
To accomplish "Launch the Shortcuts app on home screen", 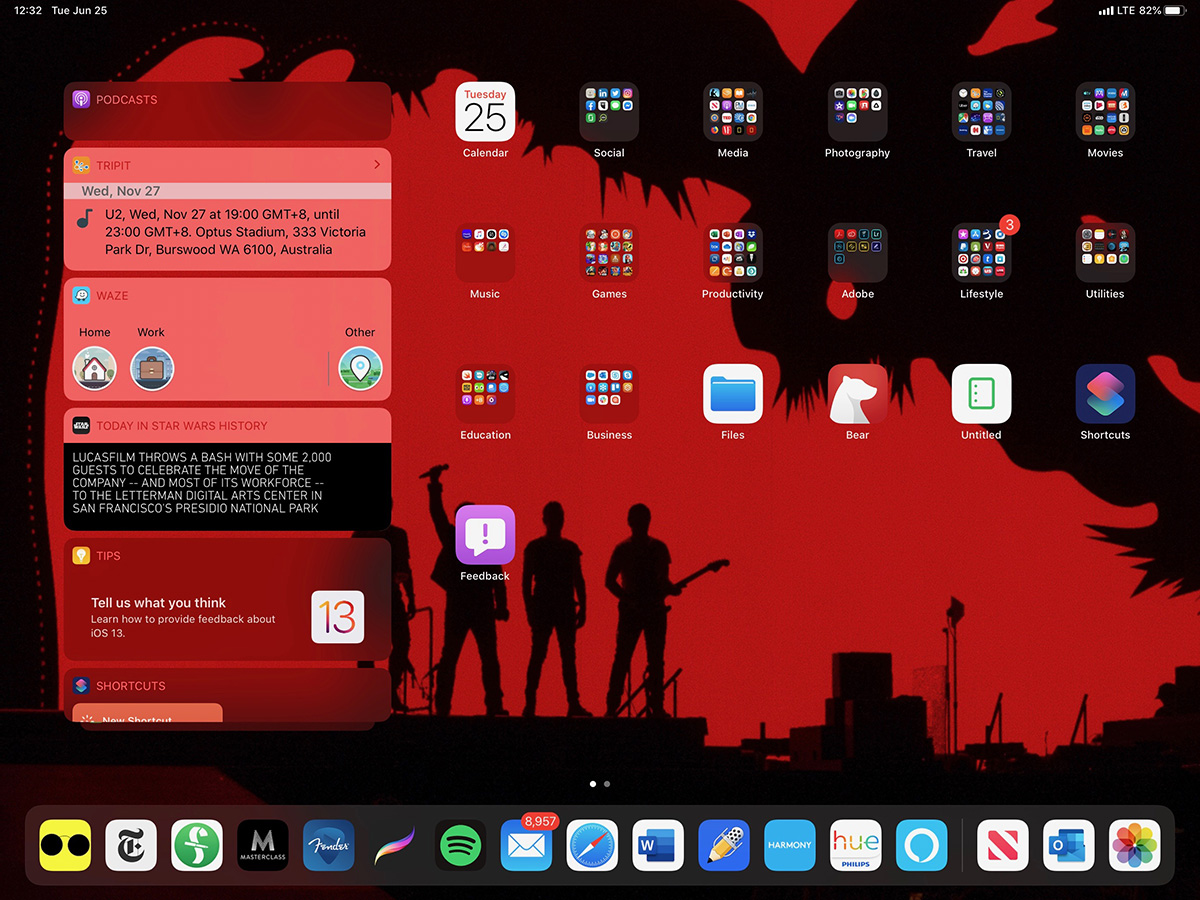I will point(1105,393).
